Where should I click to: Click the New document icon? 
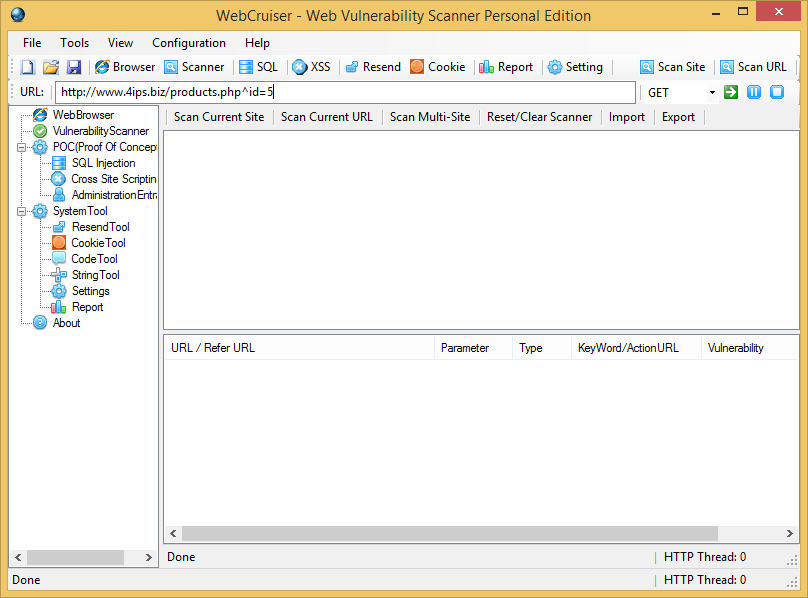click(28, 67)
